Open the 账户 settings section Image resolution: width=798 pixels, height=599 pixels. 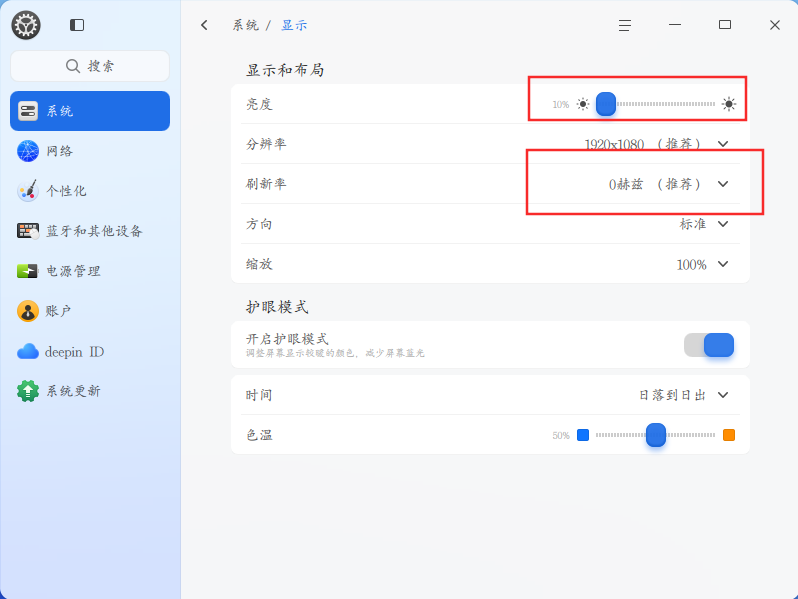[x=90, y=311]
